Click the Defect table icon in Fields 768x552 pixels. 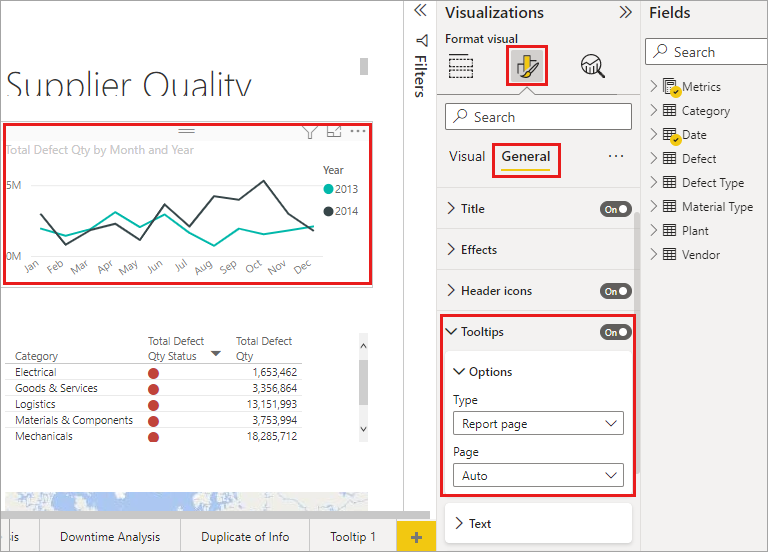pos(670,158)
